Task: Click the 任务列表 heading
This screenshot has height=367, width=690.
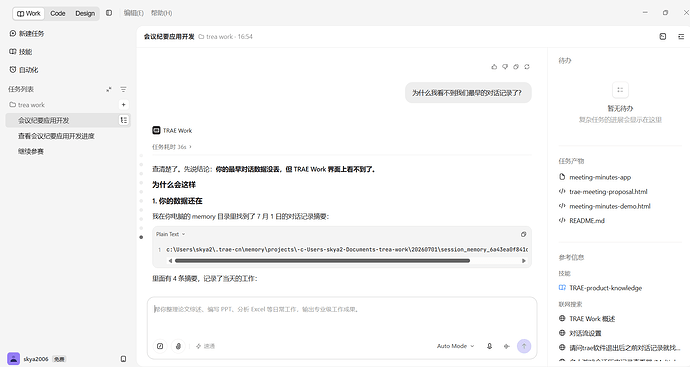Action: click(x=21, y=89)
